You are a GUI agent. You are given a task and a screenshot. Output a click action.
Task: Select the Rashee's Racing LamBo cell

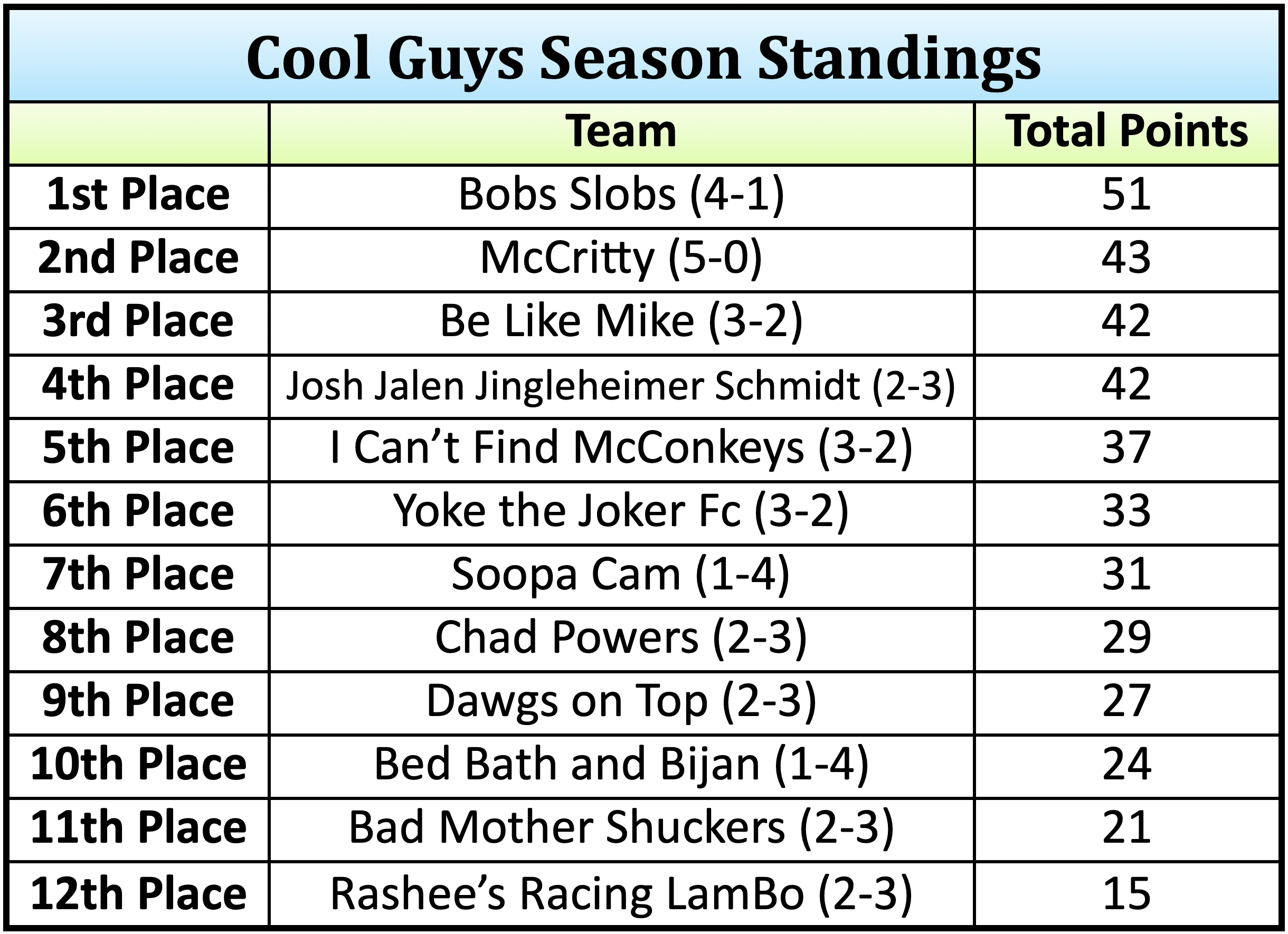(621, 894)
